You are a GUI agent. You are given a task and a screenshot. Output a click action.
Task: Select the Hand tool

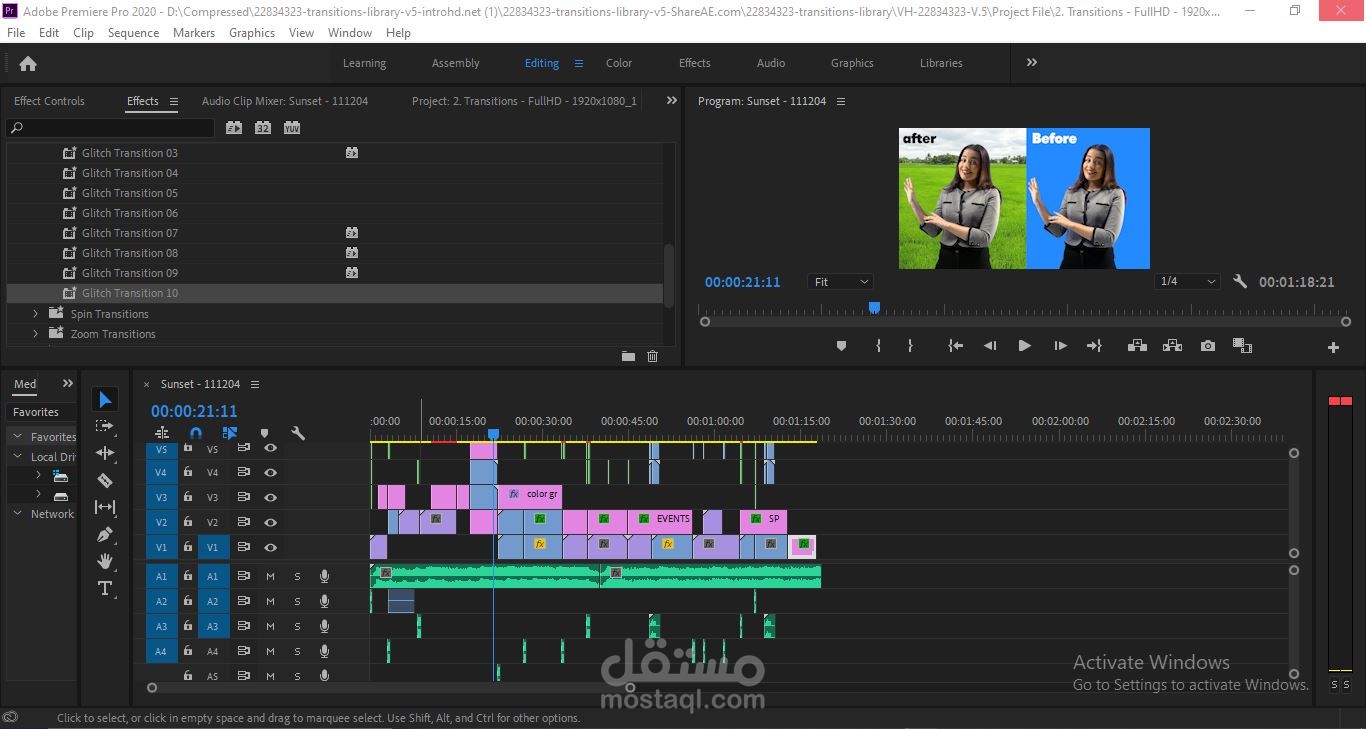[x=105, y=561]
